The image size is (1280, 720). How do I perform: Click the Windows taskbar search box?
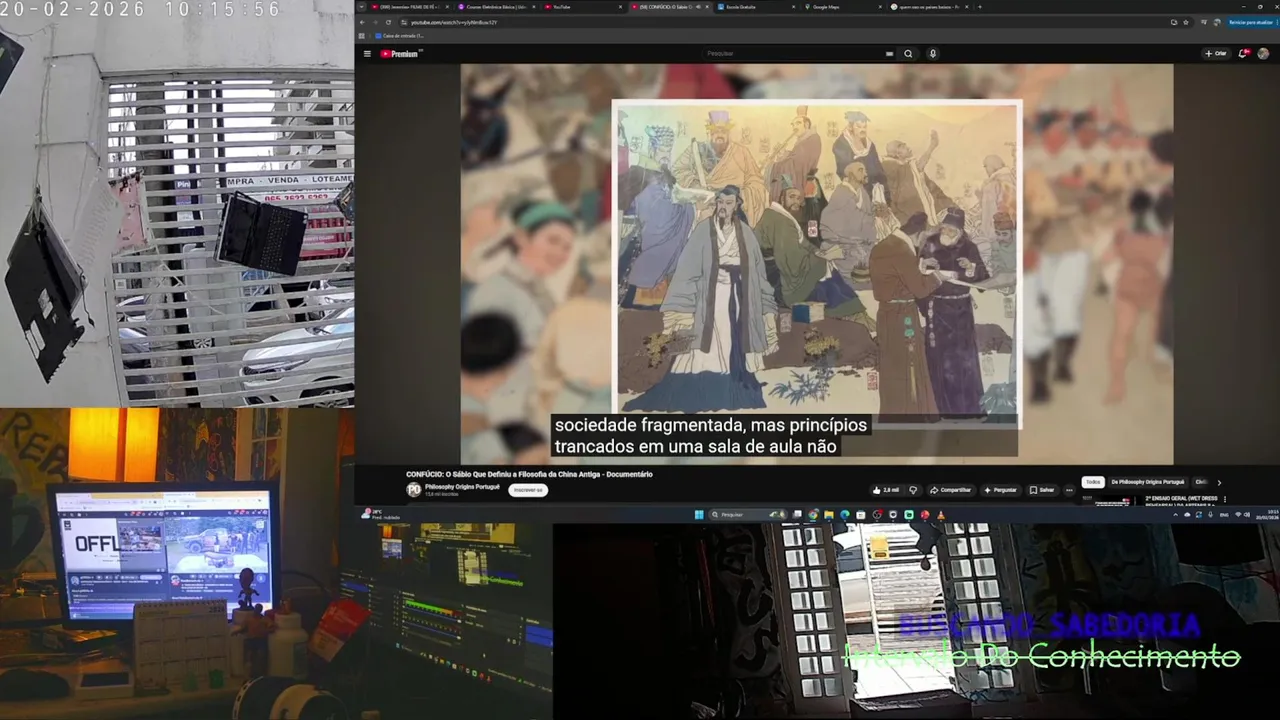747,515
